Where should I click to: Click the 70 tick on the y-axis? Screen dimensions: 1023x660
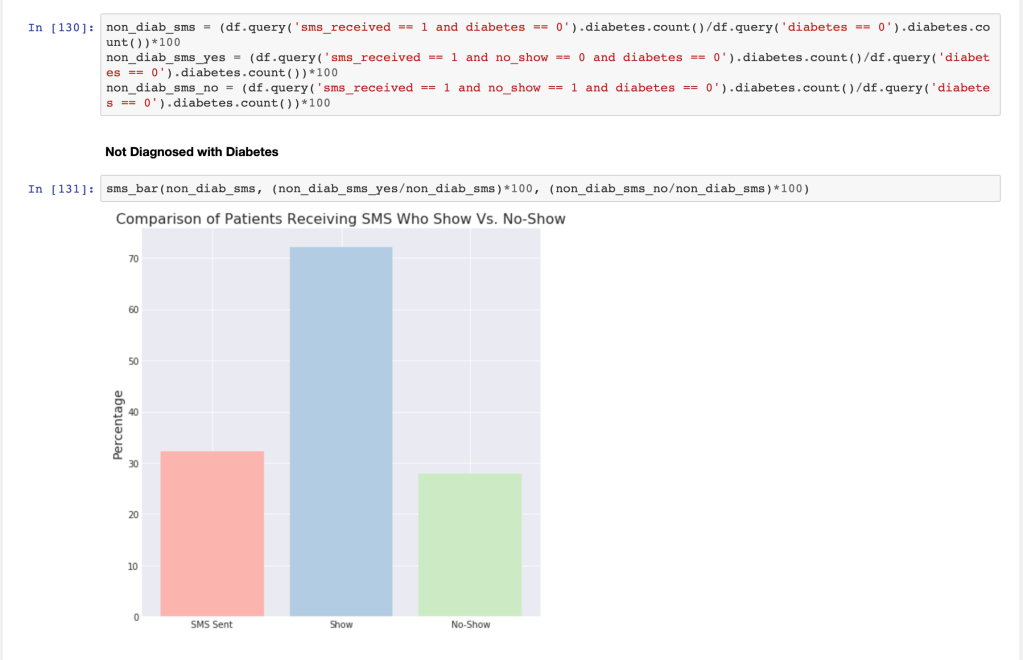click(133, 259)
